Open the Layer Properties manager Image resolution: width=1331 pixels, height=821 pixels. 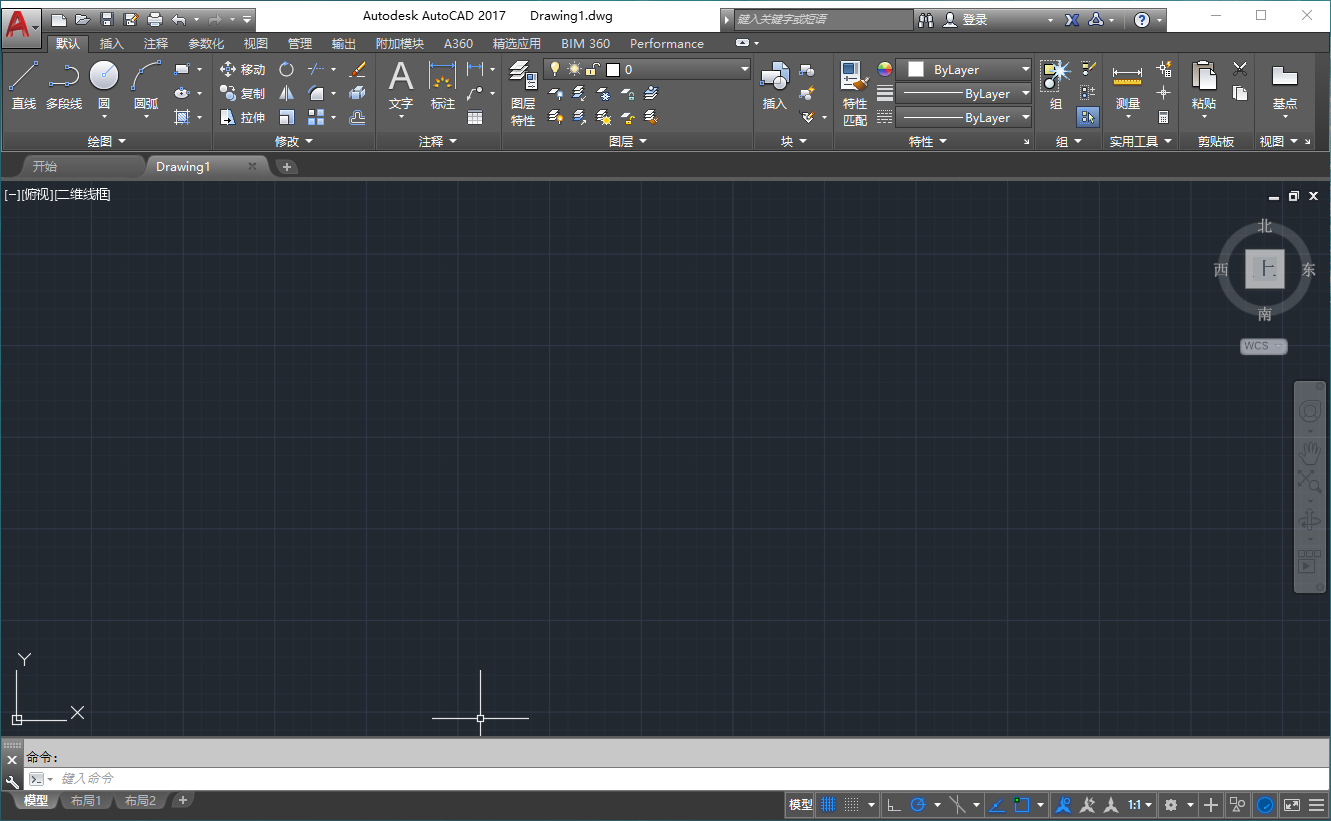(521, 88)
